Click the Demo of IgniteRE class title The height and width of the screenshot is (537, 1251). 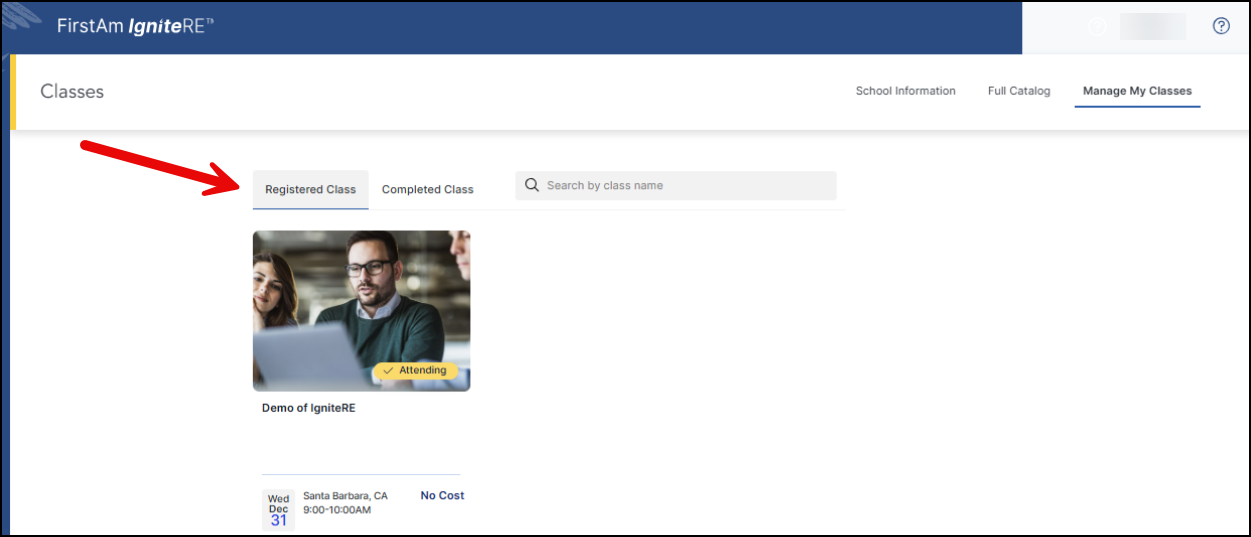[308, 408]
